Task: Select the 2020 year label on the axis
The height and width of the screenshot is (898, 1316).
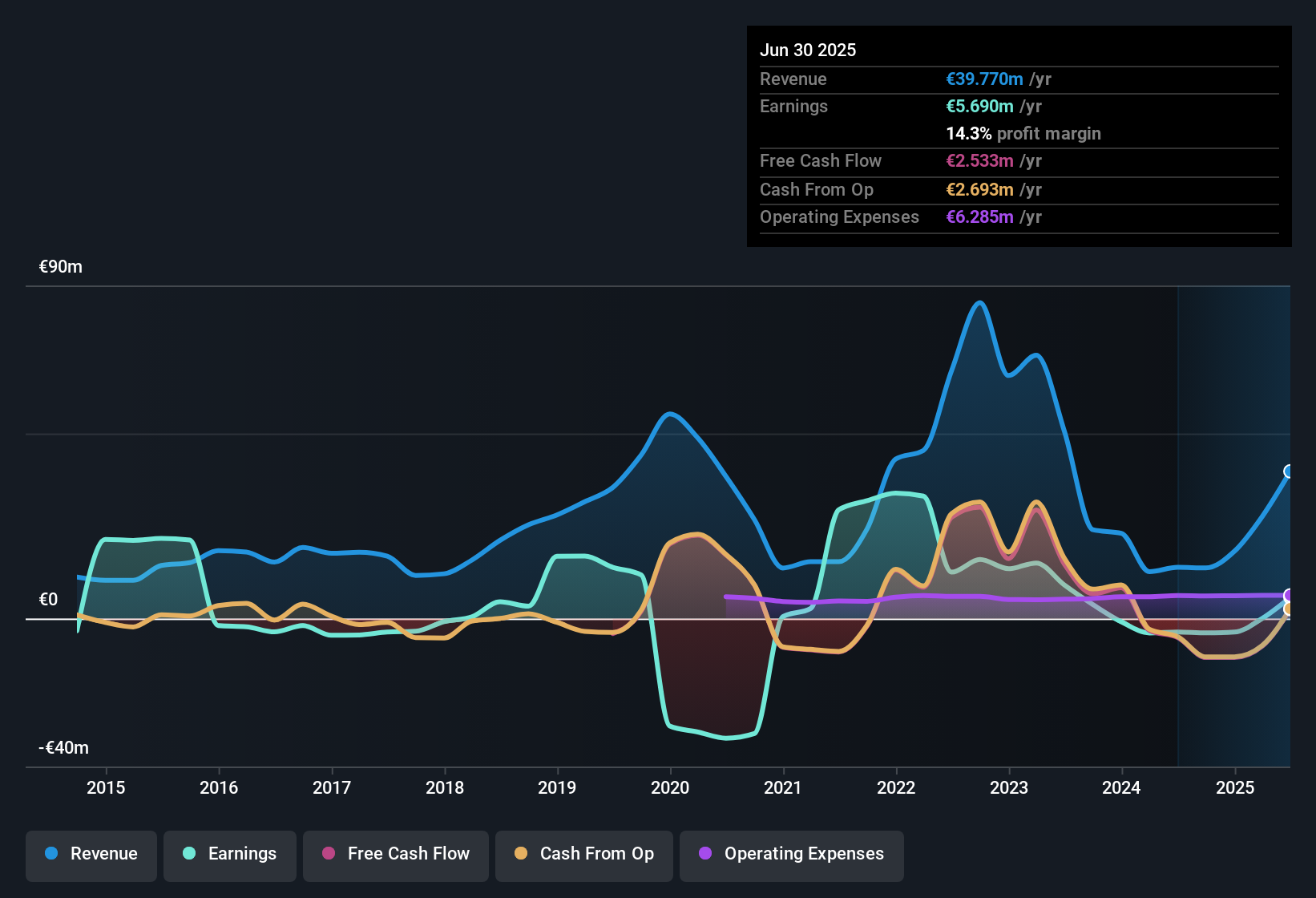Action: point(671,788)
